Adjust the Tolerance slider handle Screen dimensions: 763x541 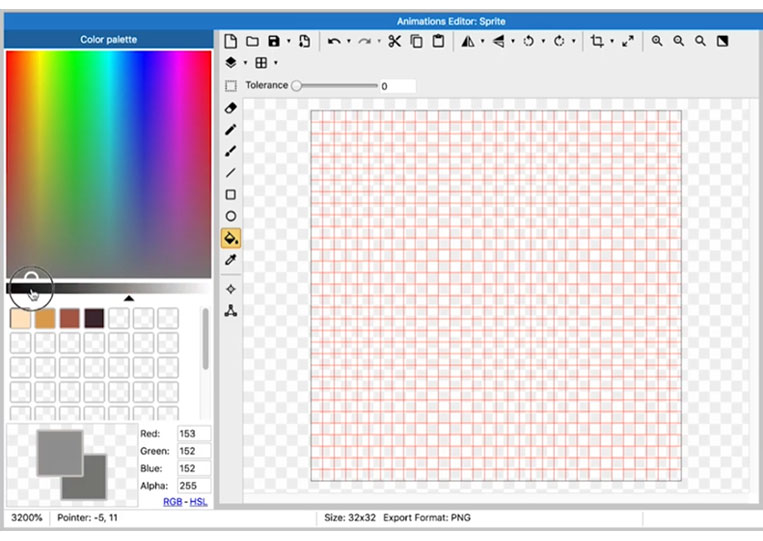(296, 86)
